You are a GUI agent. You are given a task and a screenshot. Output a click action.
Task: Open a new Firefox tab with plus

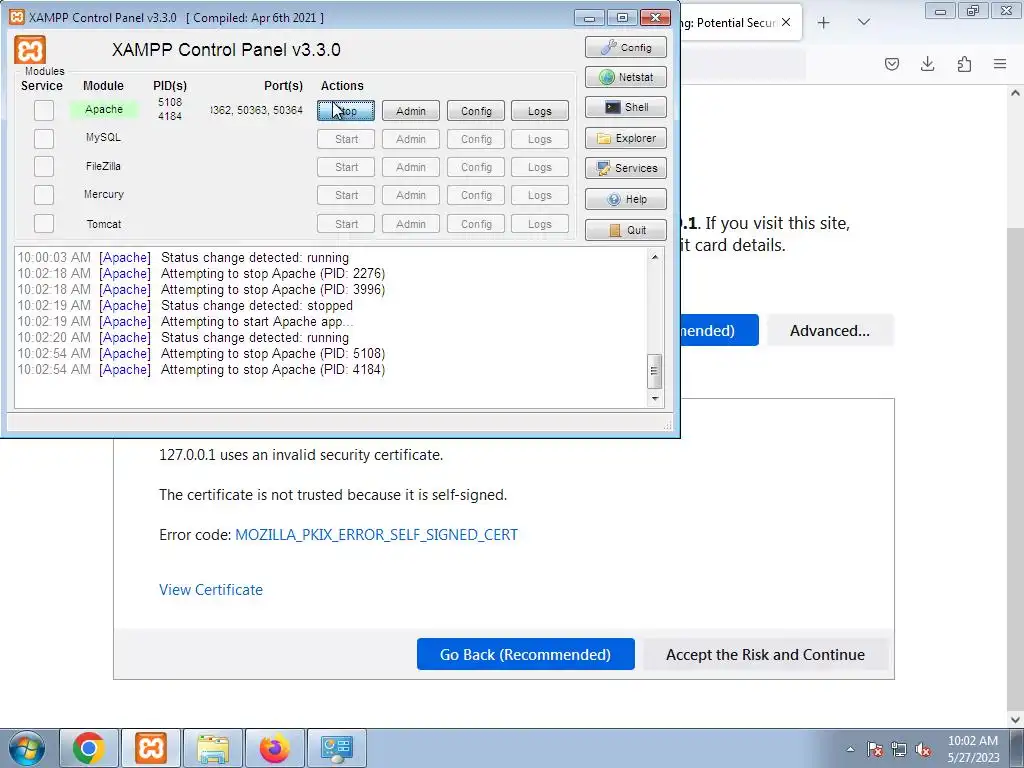pos(824,23)
